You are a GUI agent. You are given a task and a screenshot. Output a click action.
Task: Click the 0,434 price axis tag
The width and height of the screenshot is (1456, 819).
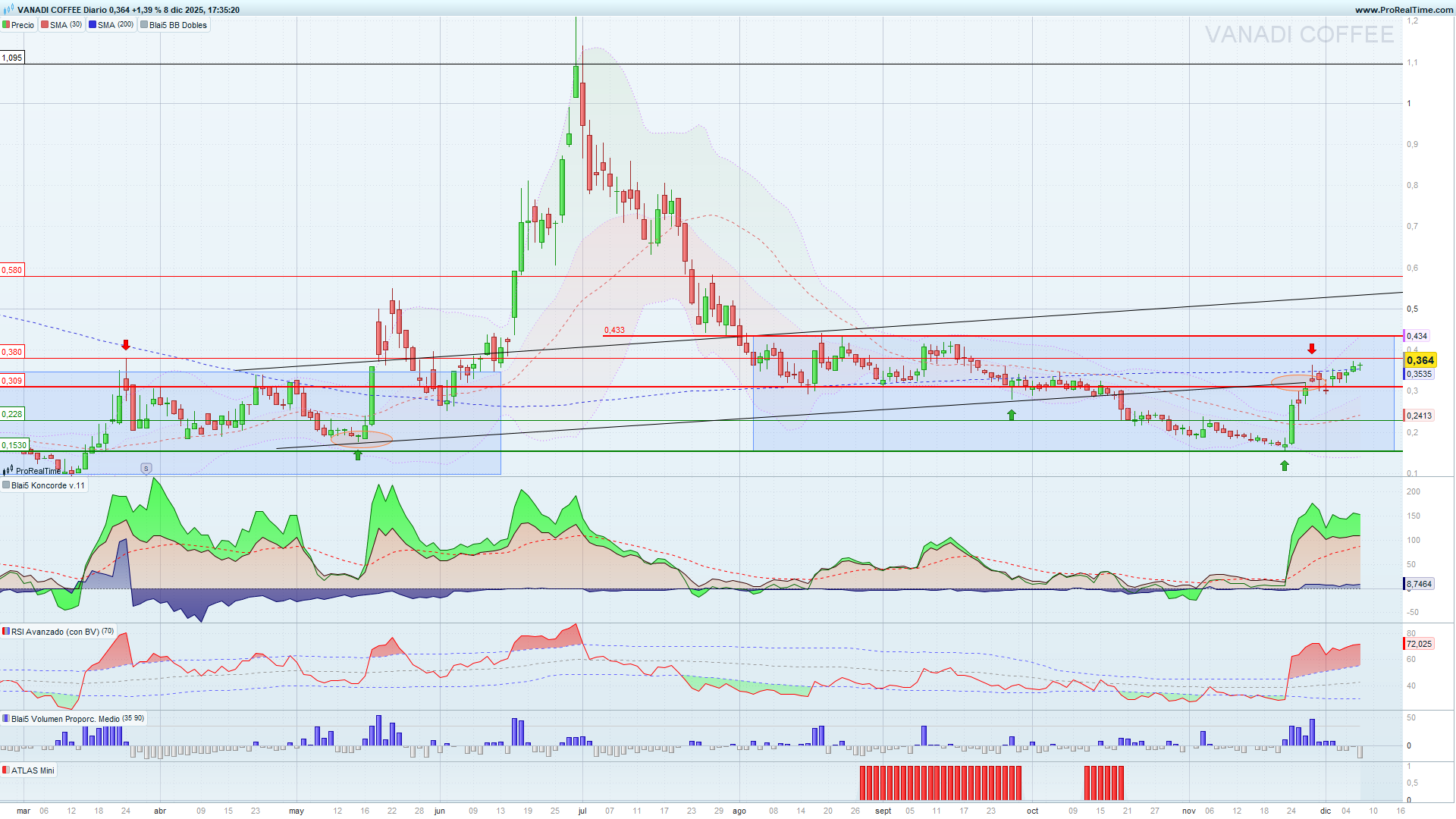[x=1417, y=336]
